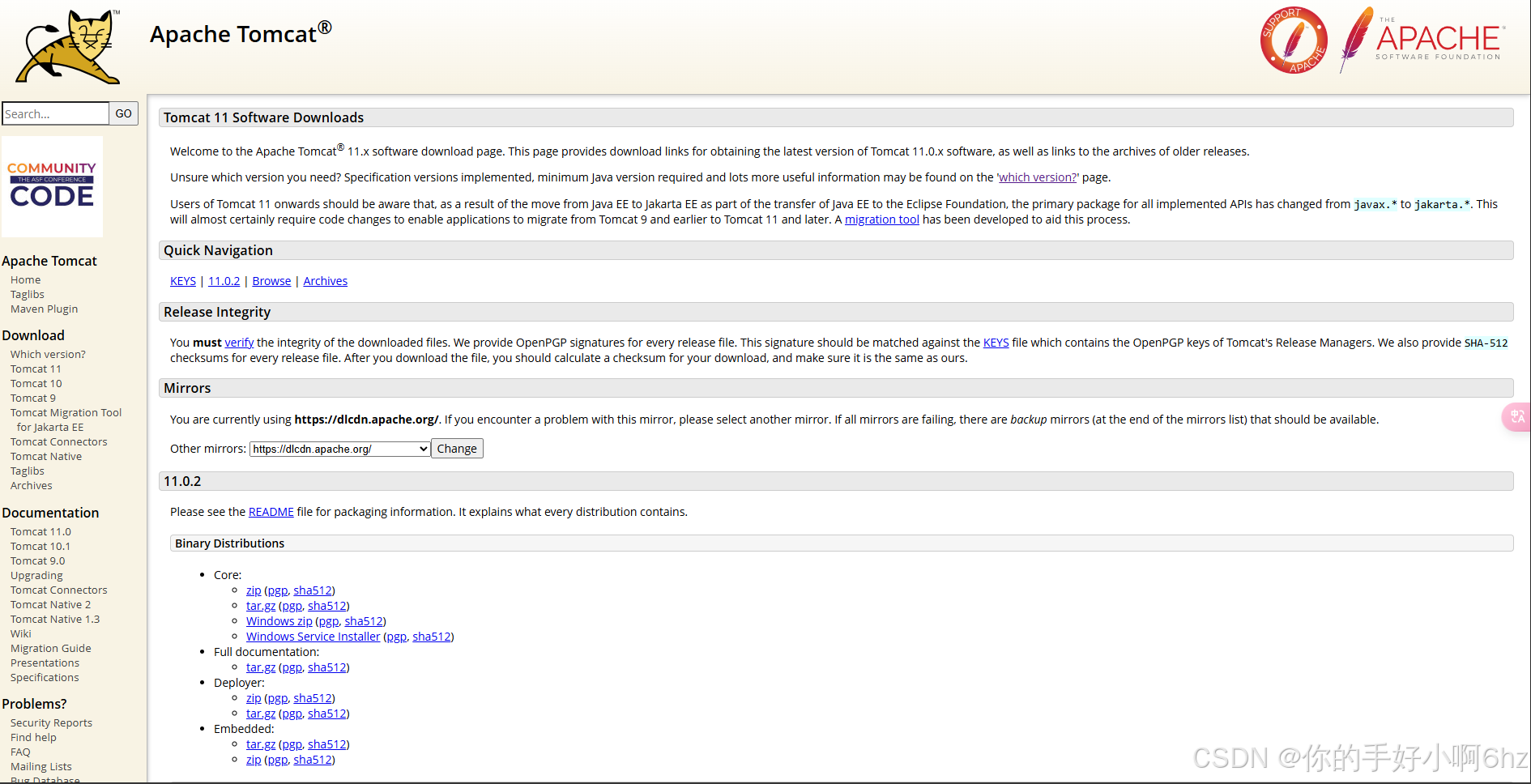1531x784 pixels.
Task: Open Migration Guide sidebar link
Action: (51, 648)
